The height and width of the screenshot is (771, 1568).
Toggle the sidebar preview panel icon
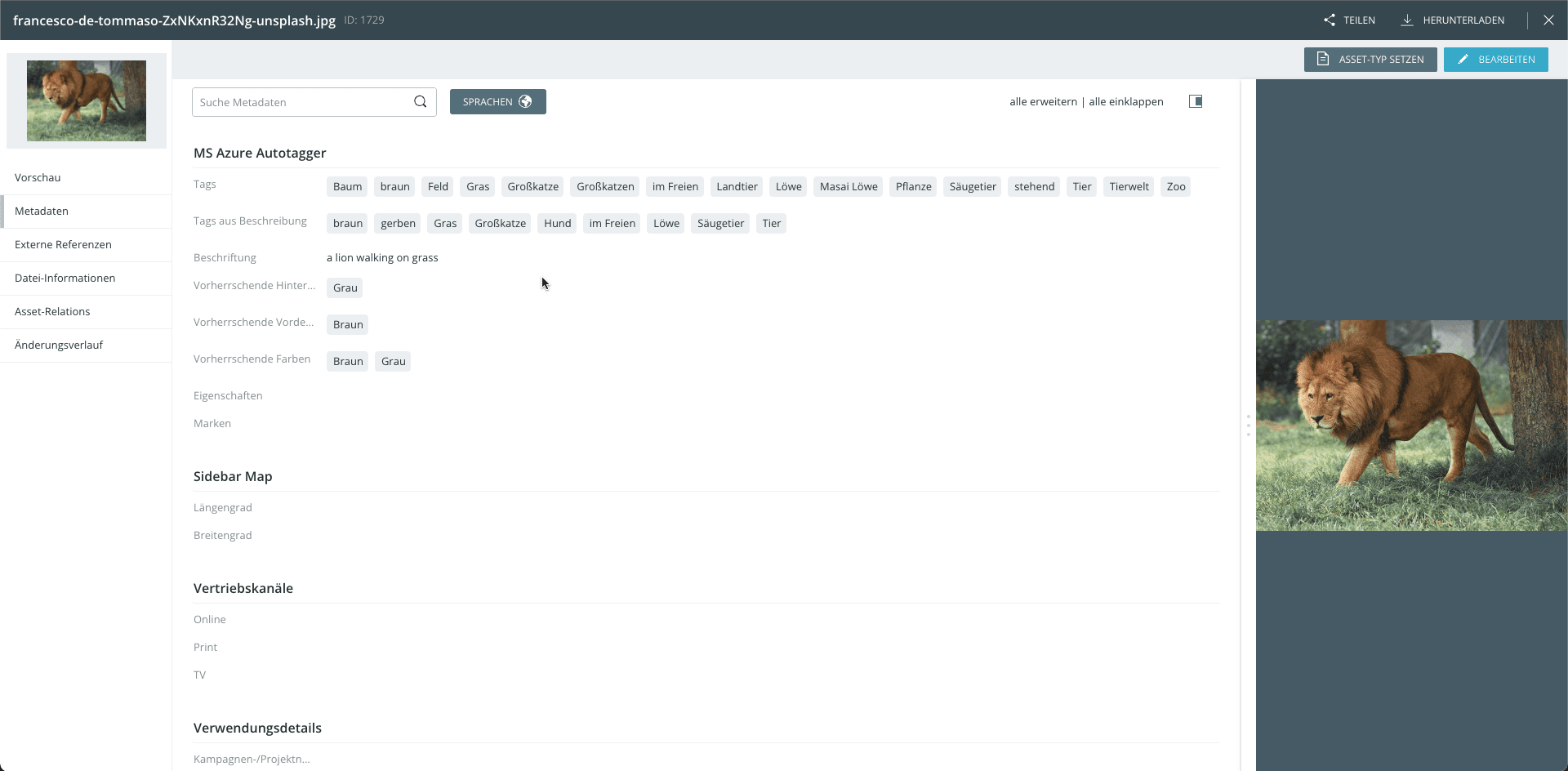pyautogui.click(x=1196, y=101)
